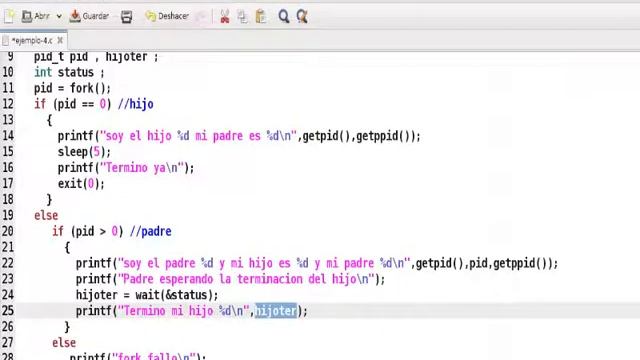The image size is (640, 360).
Task: Expand the Abrir recent files dropdown arrow
Action: (59, 17)
